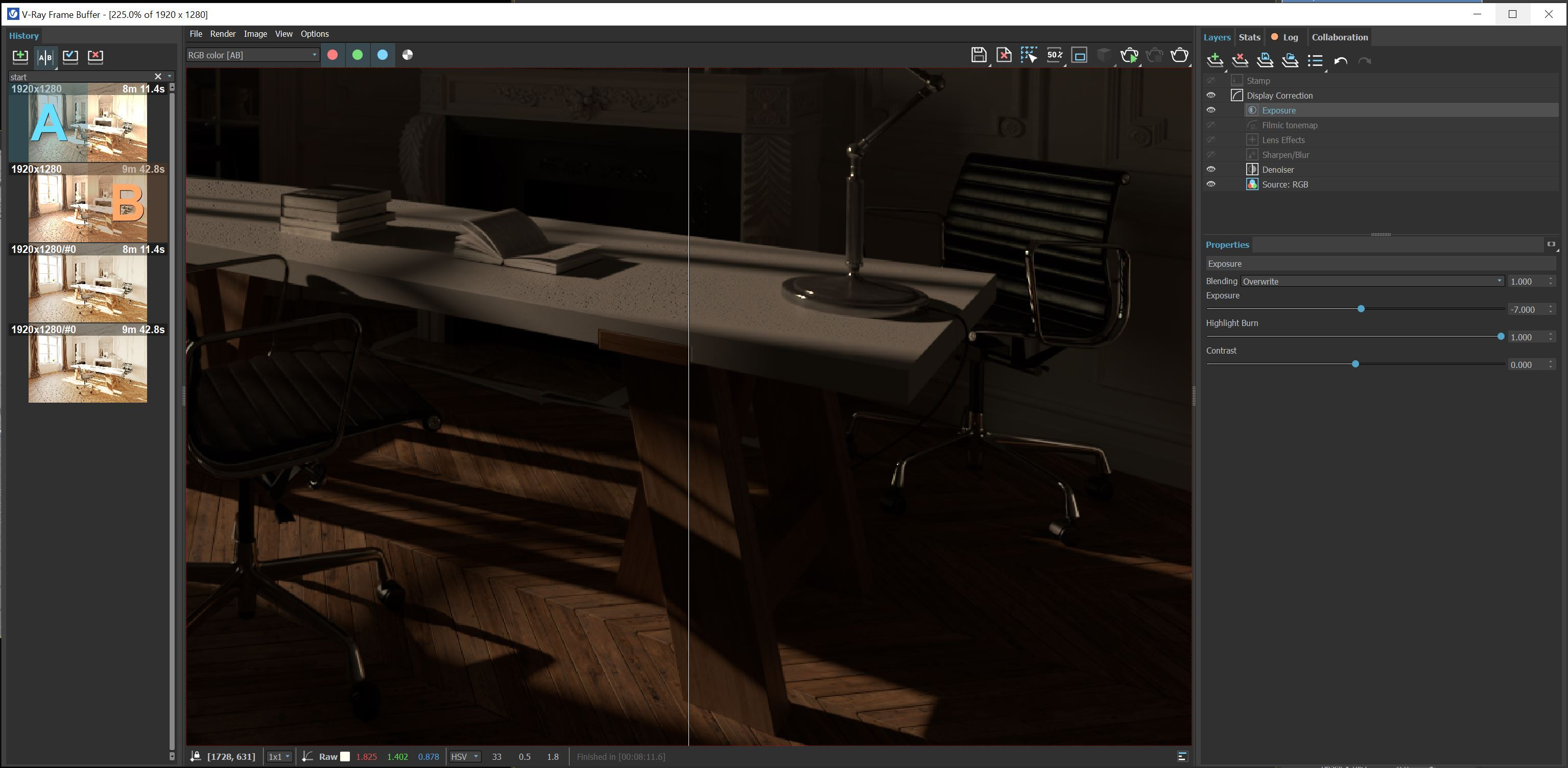This screenshot has width=1568, height=768.
Task: Toggle green channel view
Action: 358,55
